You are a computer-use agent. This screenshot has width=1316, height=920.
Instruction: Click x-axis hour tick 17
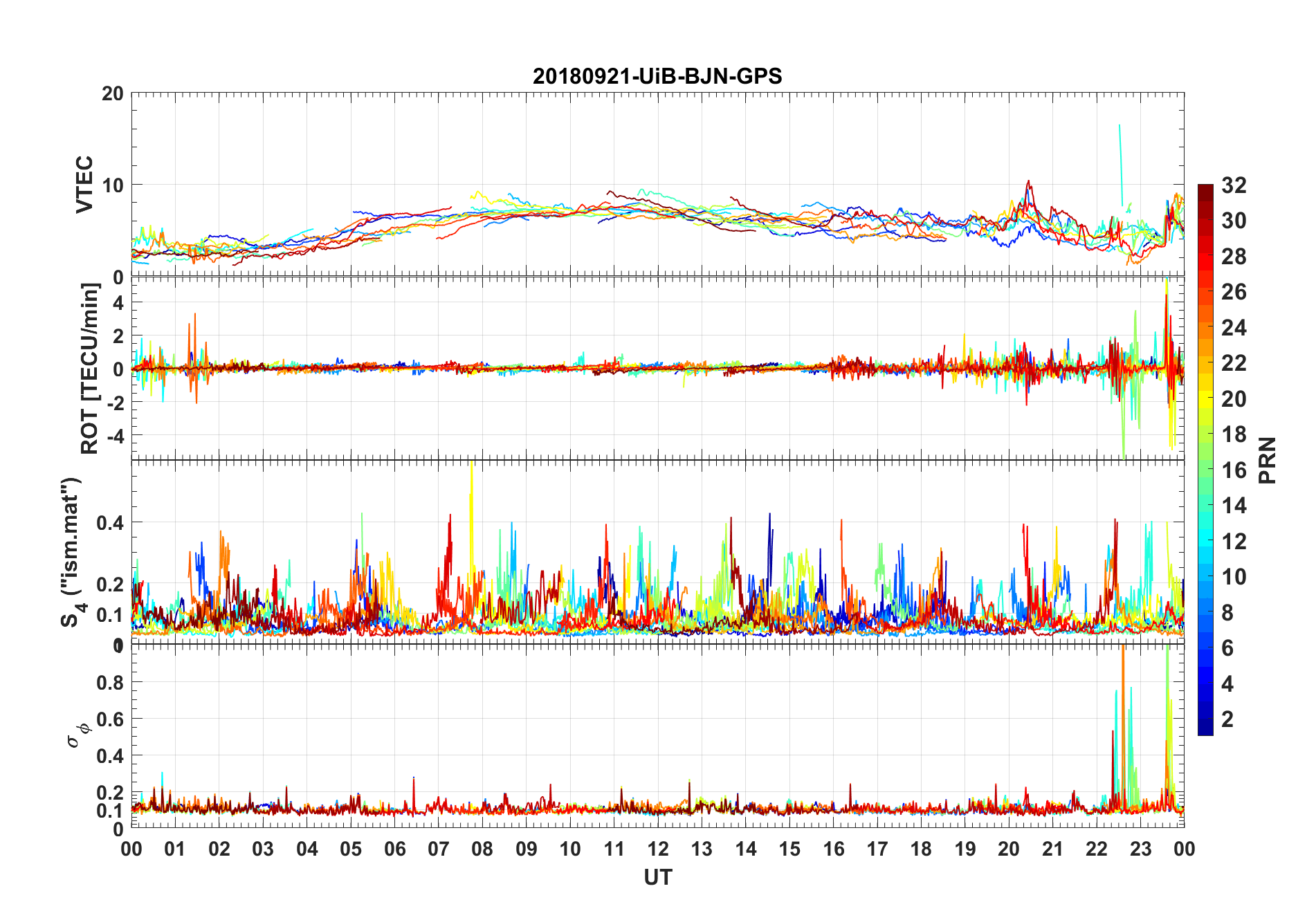coord(877,849)
